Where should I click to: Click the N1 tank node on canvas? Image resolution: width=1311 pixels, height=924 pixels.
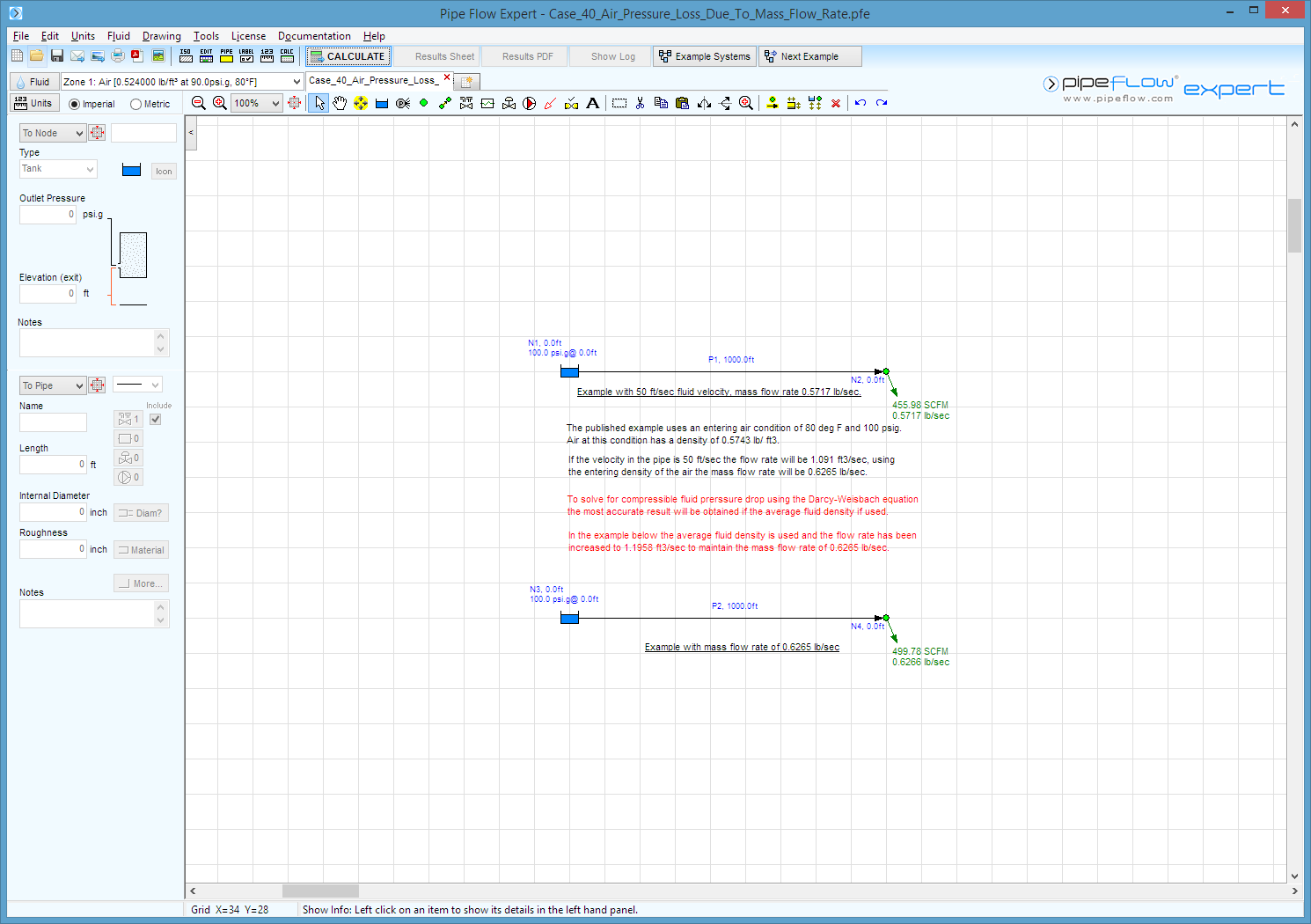coord(569,371)
